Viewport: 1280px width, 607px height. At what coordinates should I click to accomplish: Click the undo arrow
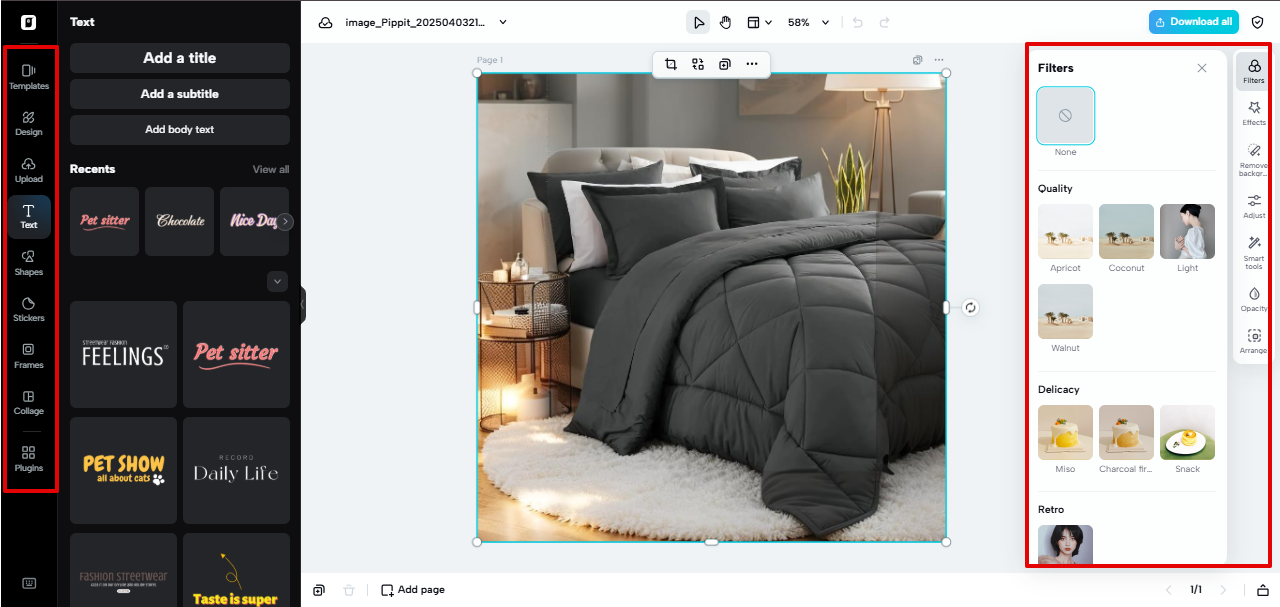click(x=858, y=22)
